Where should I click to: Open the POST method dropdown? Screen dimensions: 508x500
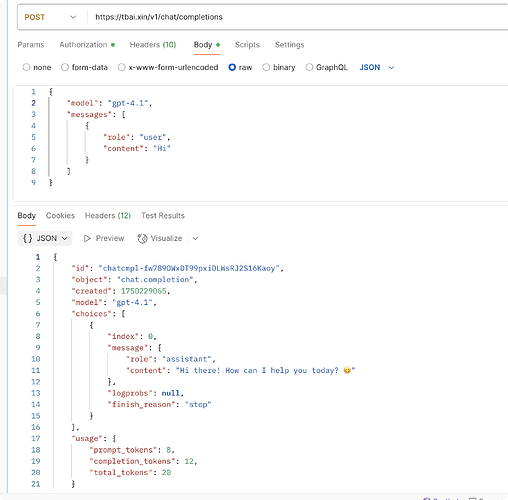[51, 17]
